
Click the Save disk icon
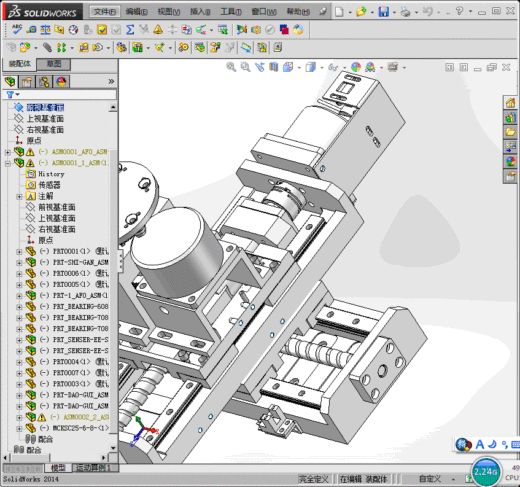coord(383,12)
